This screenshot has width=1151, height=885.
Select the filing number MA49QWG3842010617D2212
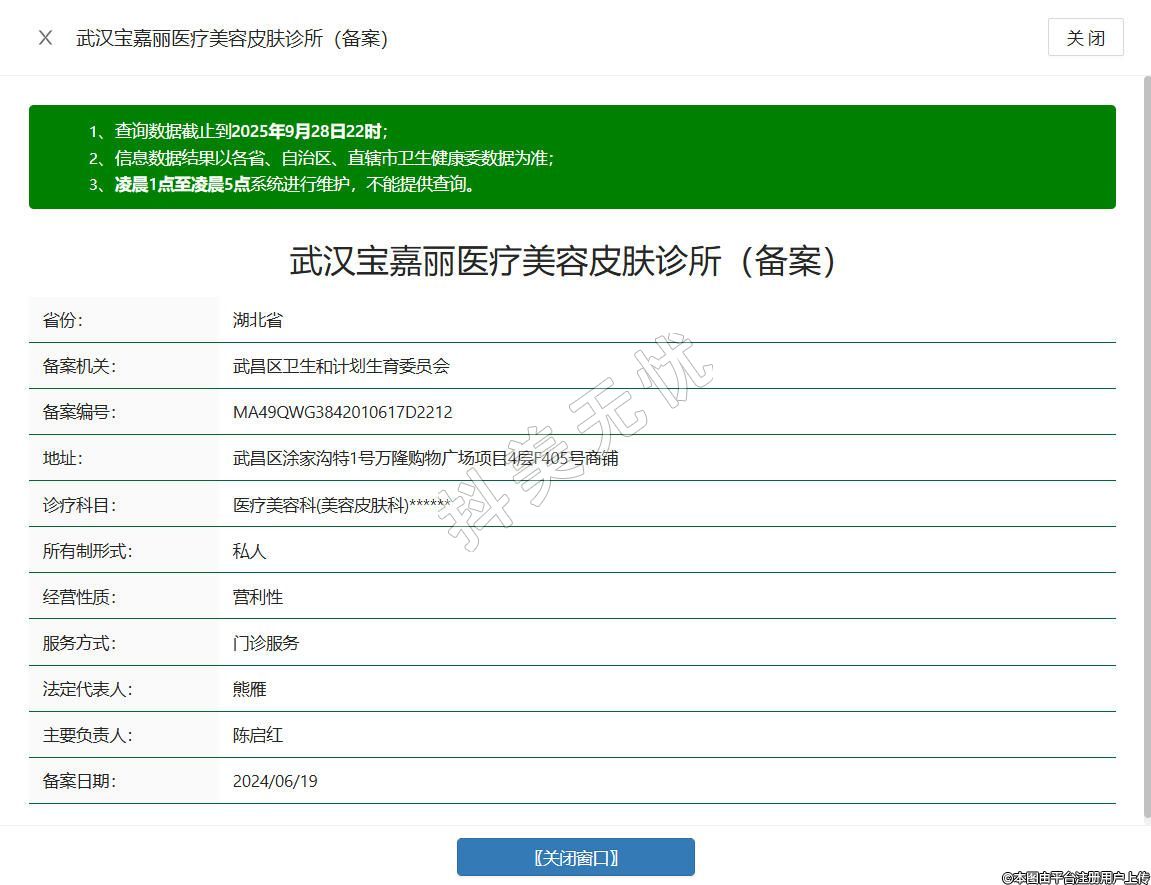click(342, 412)
